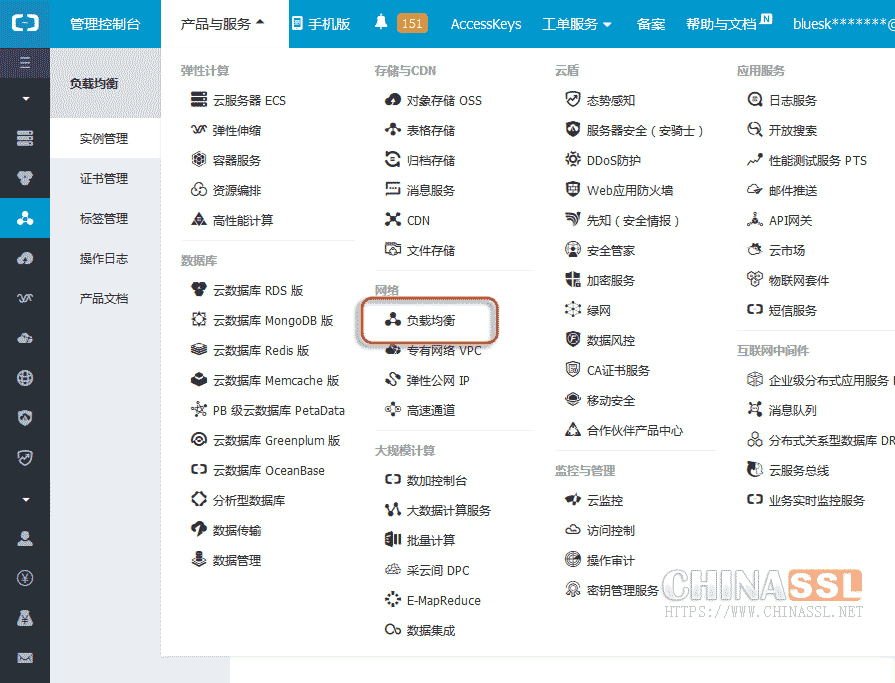The width and height of the screenshot is (895, 683).
Task: Toggle the hamburger menu icon above the left sidebar
Action: [25, 63]
